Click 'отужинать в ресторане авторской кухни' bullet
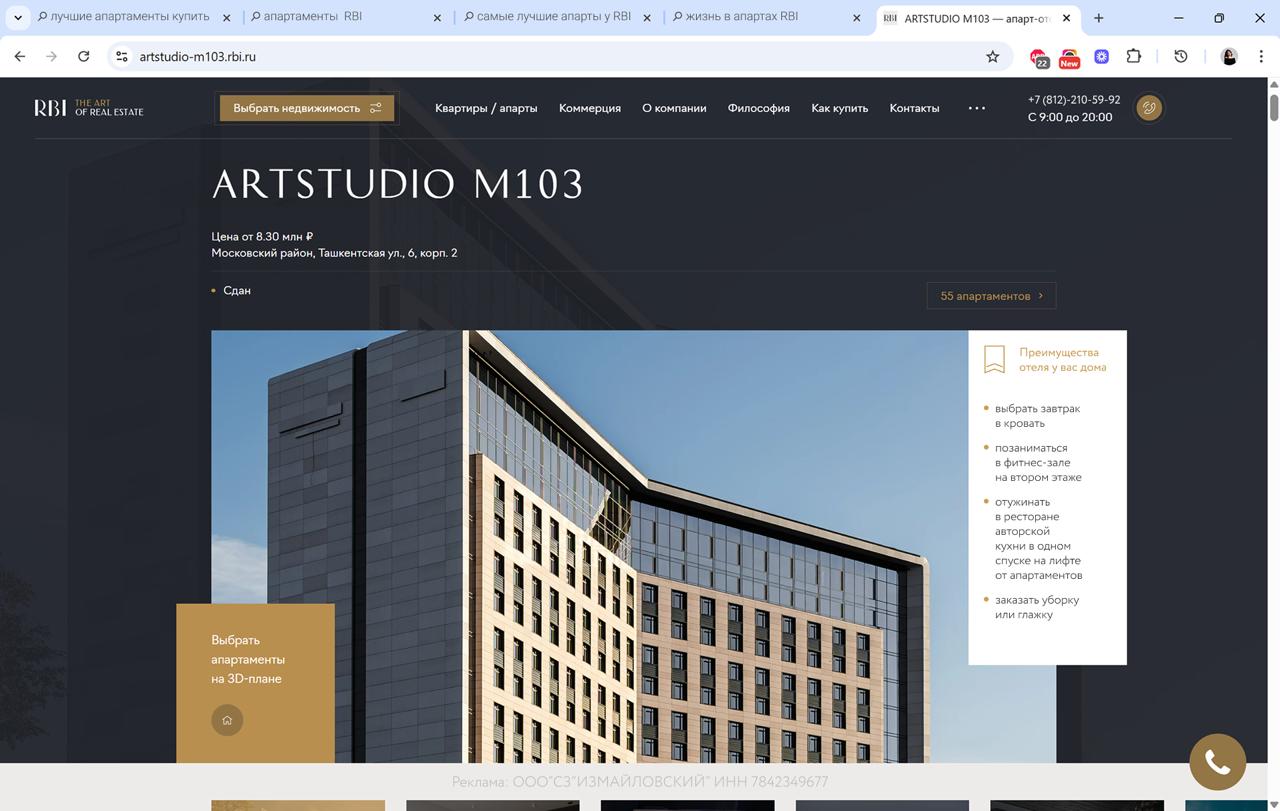The image size is (1280, 811). [1038, 539]
